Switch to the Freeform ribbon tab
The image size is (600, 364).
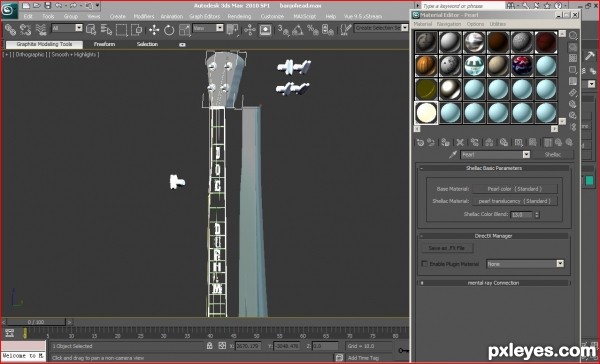point(104,44)
